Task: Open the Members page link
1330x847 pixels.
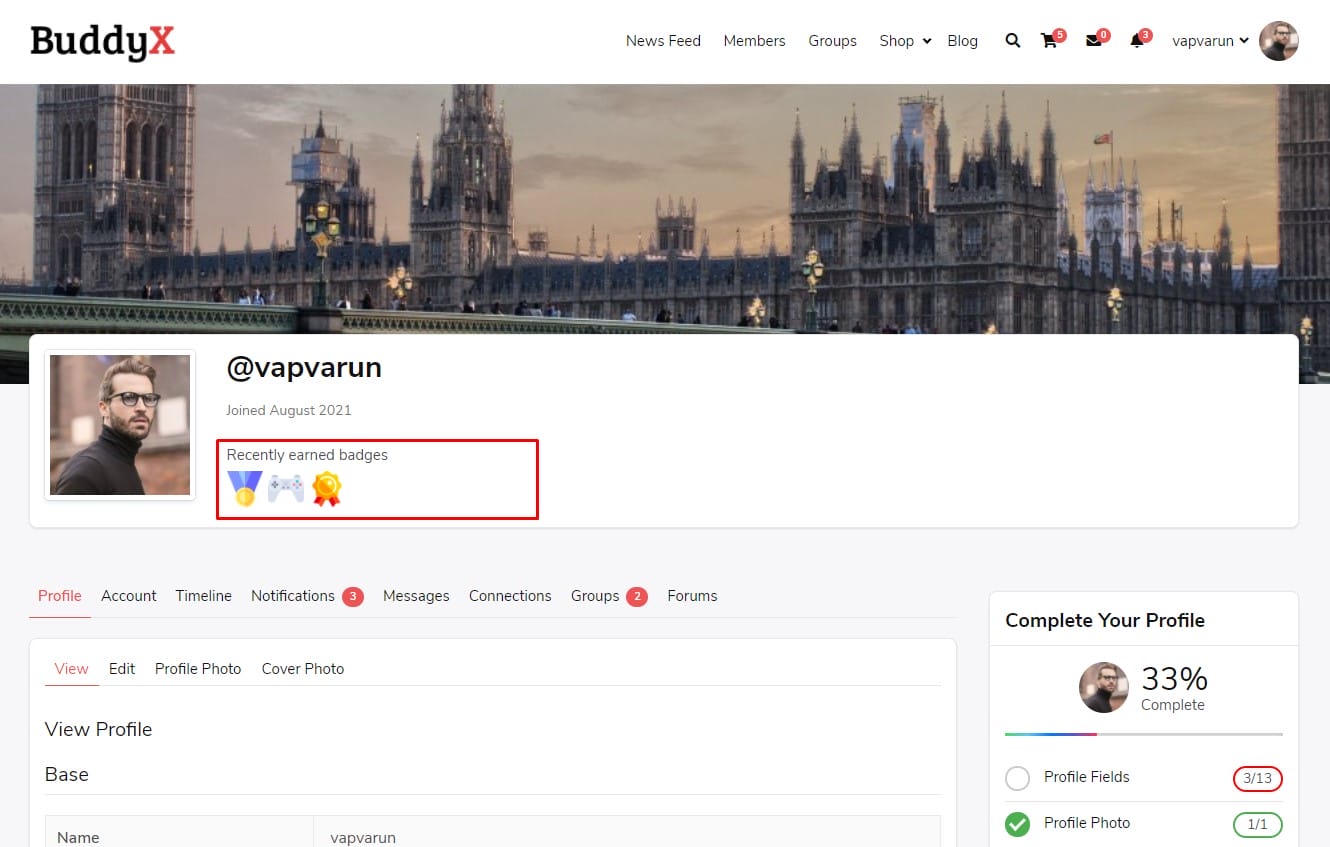Action: [x=754, y=41]
